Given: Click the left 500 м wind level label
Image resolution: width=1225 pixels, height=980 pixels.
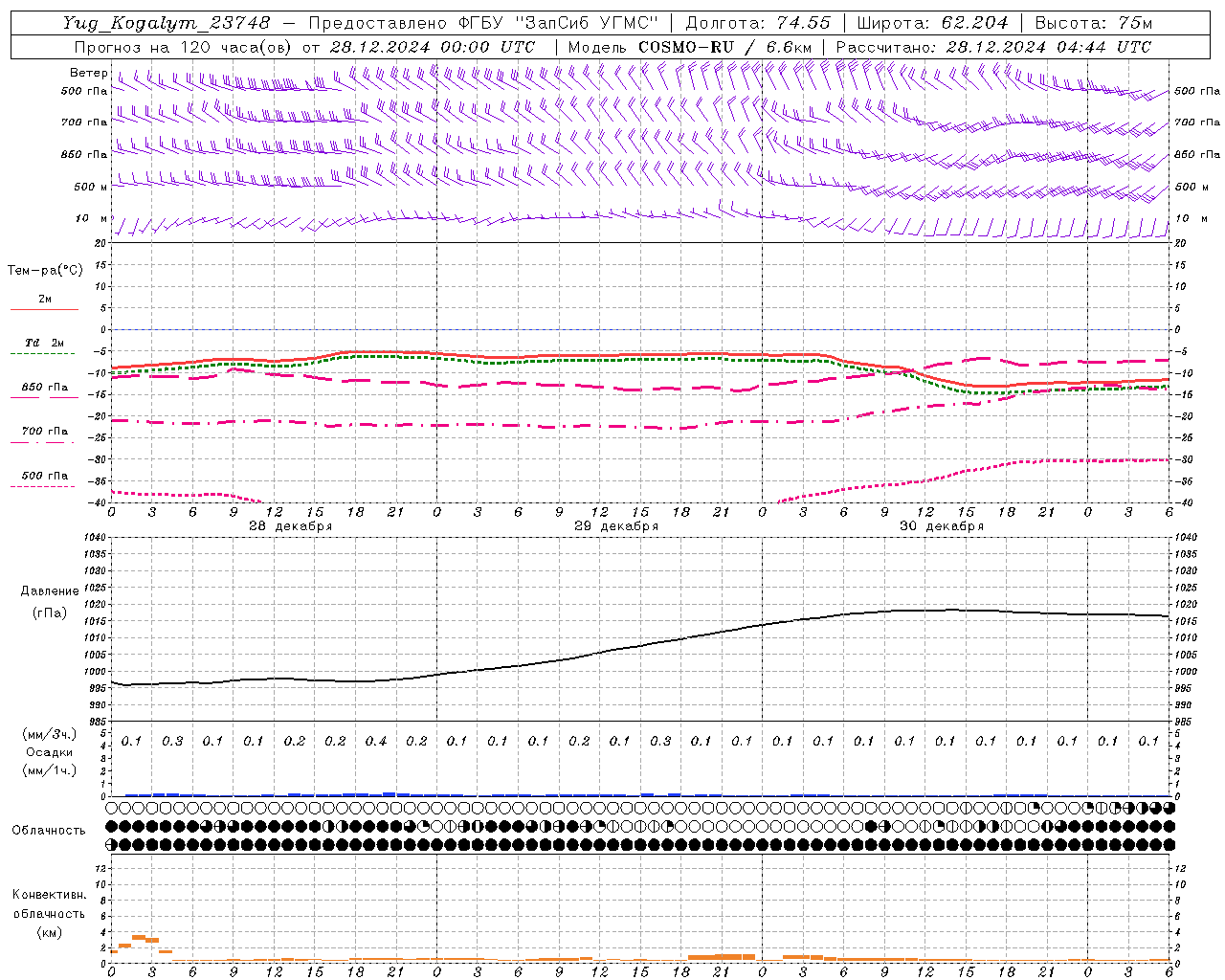Looking at the screenshot, I should (92, 187).
